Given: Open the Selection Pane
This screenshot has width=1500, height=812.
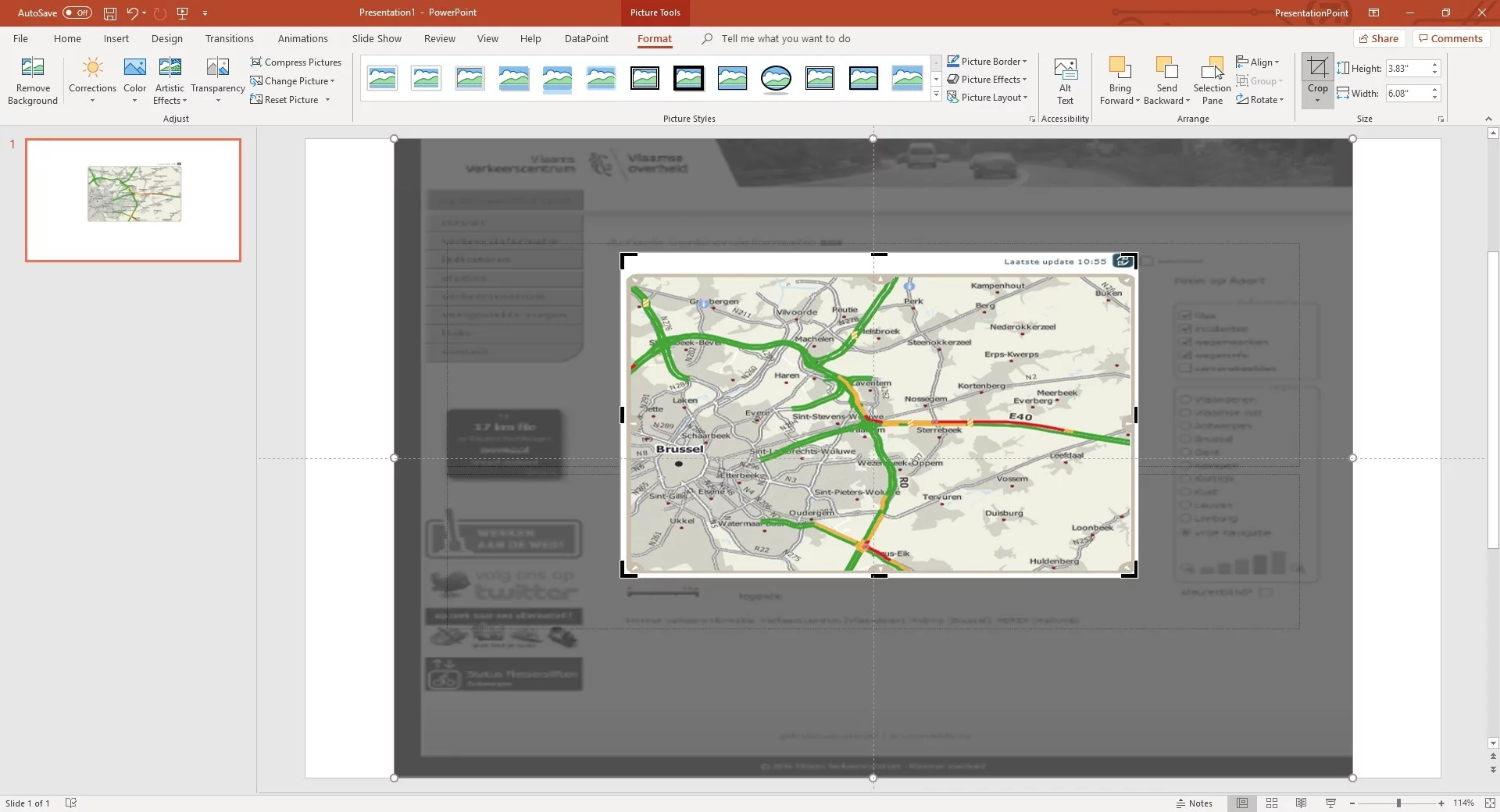Looking at the screenshot, I should tap(1212, 80).
